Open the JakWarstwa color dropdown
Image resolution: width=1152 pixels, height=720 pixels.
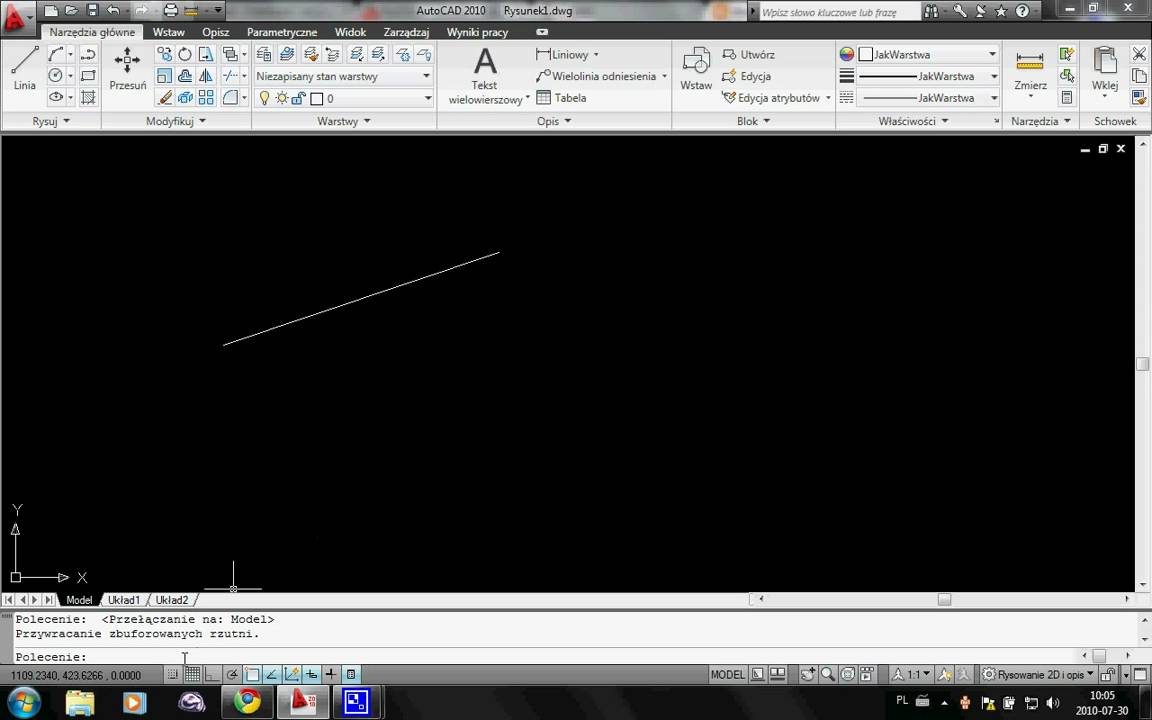pos(928,54)
